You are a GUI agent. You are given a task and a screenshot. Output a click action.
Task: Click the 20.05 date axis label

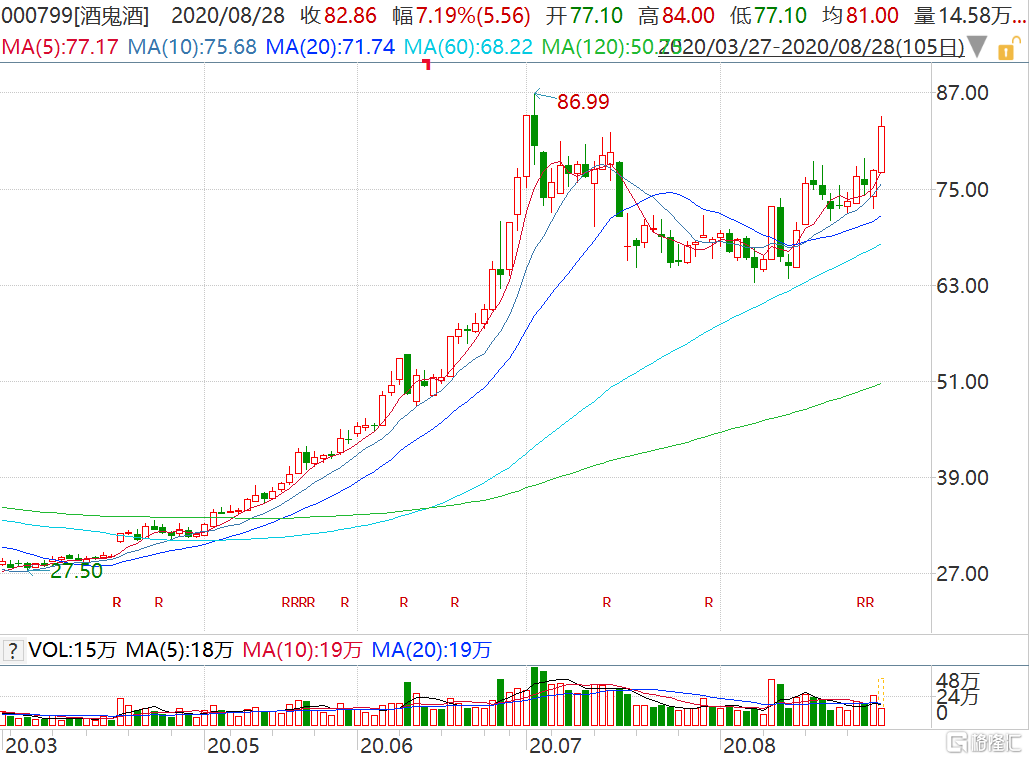pos(232,746)
